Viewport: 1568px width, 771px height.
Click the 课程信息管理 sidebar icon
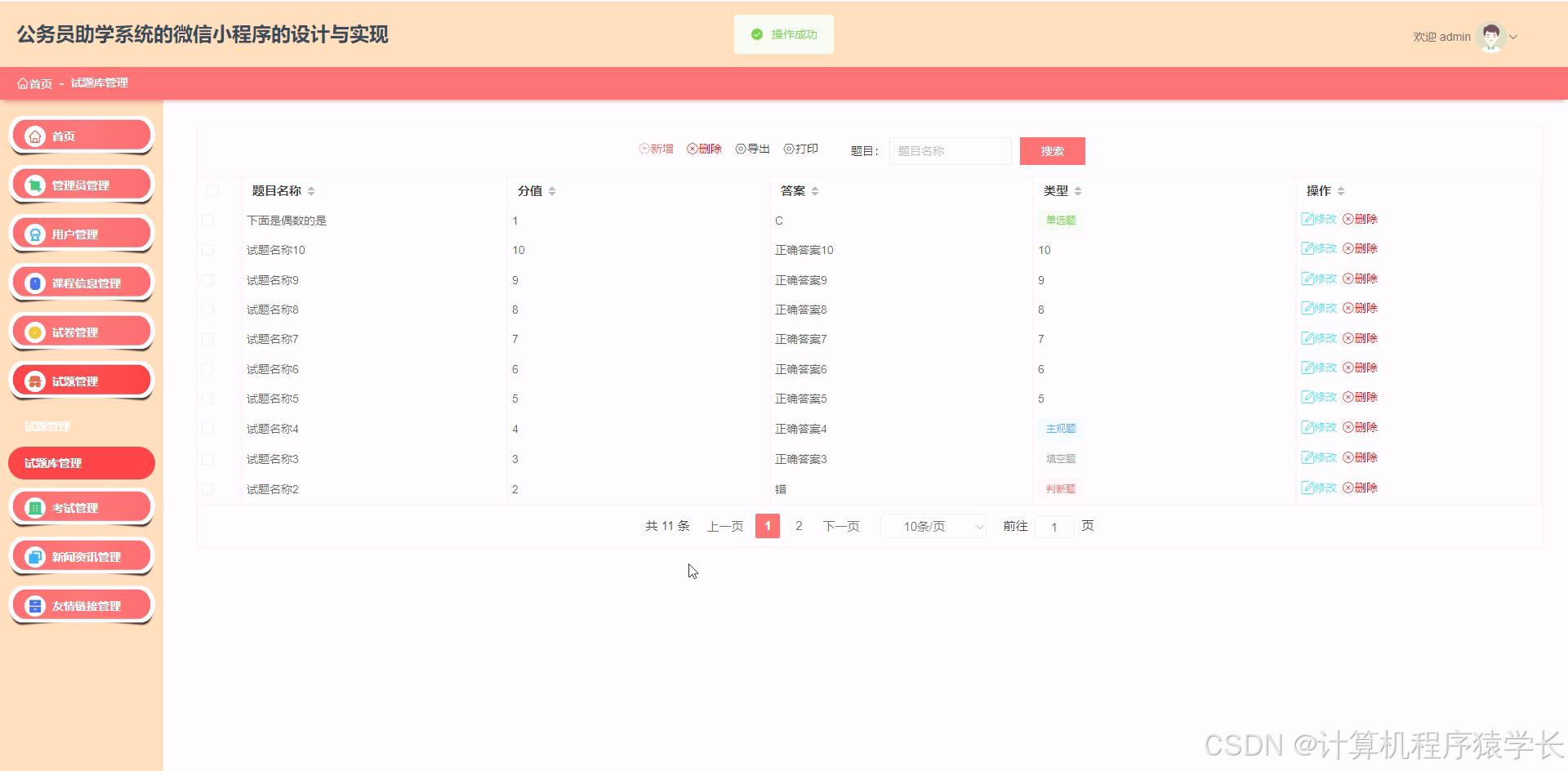81,283
